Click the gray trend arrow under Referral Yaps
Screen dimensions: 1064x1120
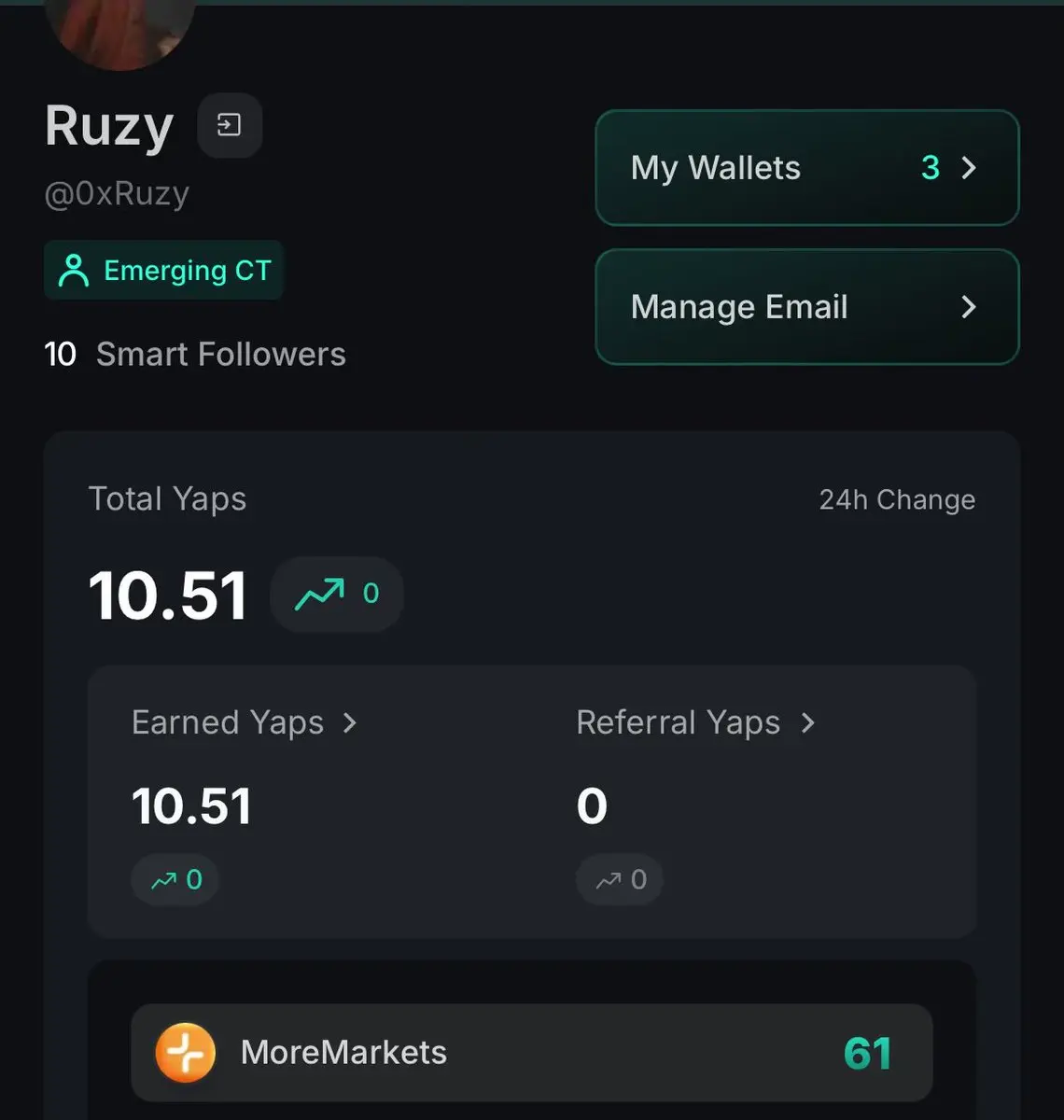(609, 880)
